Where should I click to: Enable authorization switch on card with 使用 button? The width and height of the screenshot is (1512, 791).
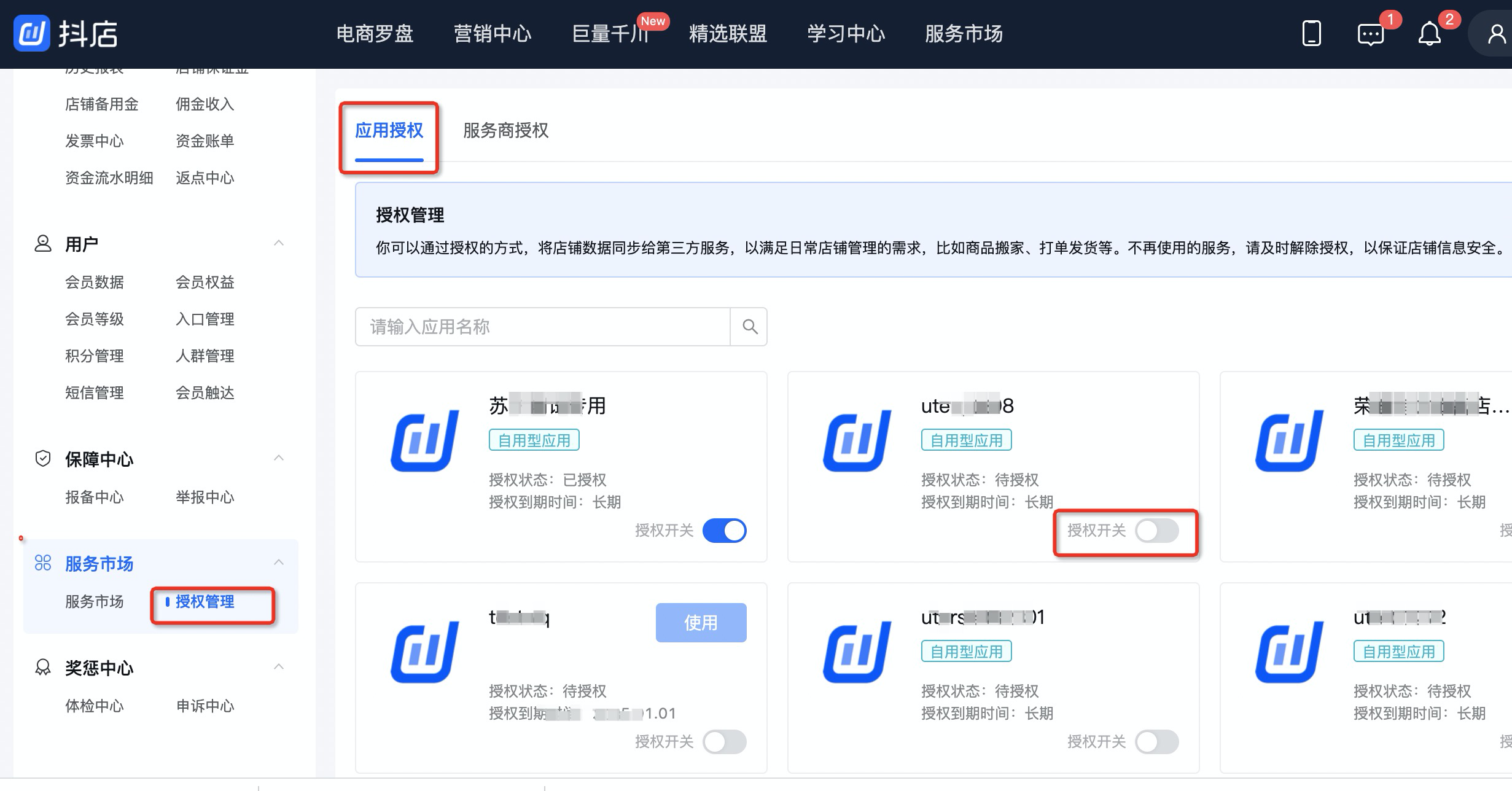click(x=725, y=742)
